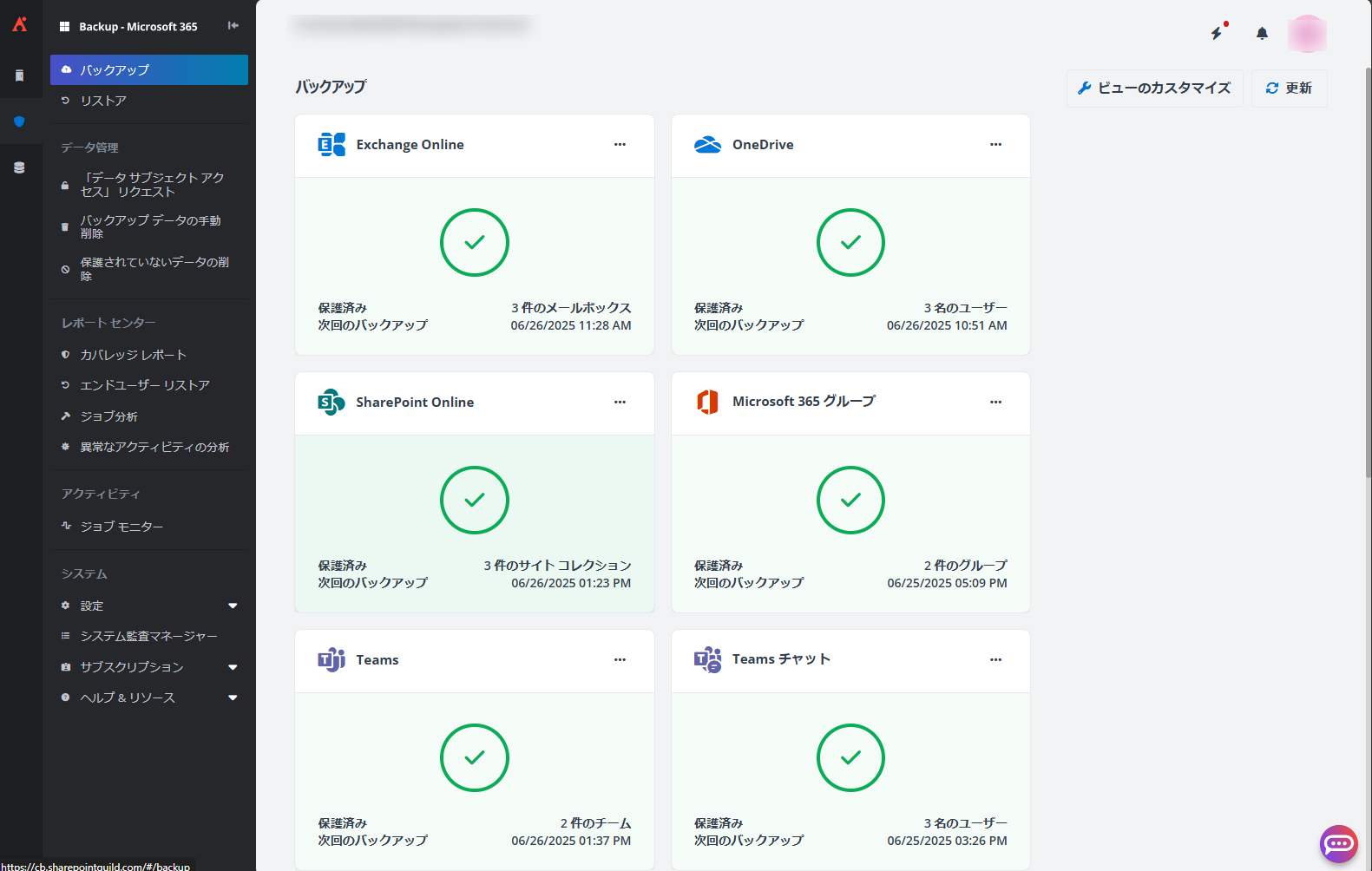Screen dimensions: 1372x871
Task: Click the Teams logo icon
Action: (x=332, y=659)
